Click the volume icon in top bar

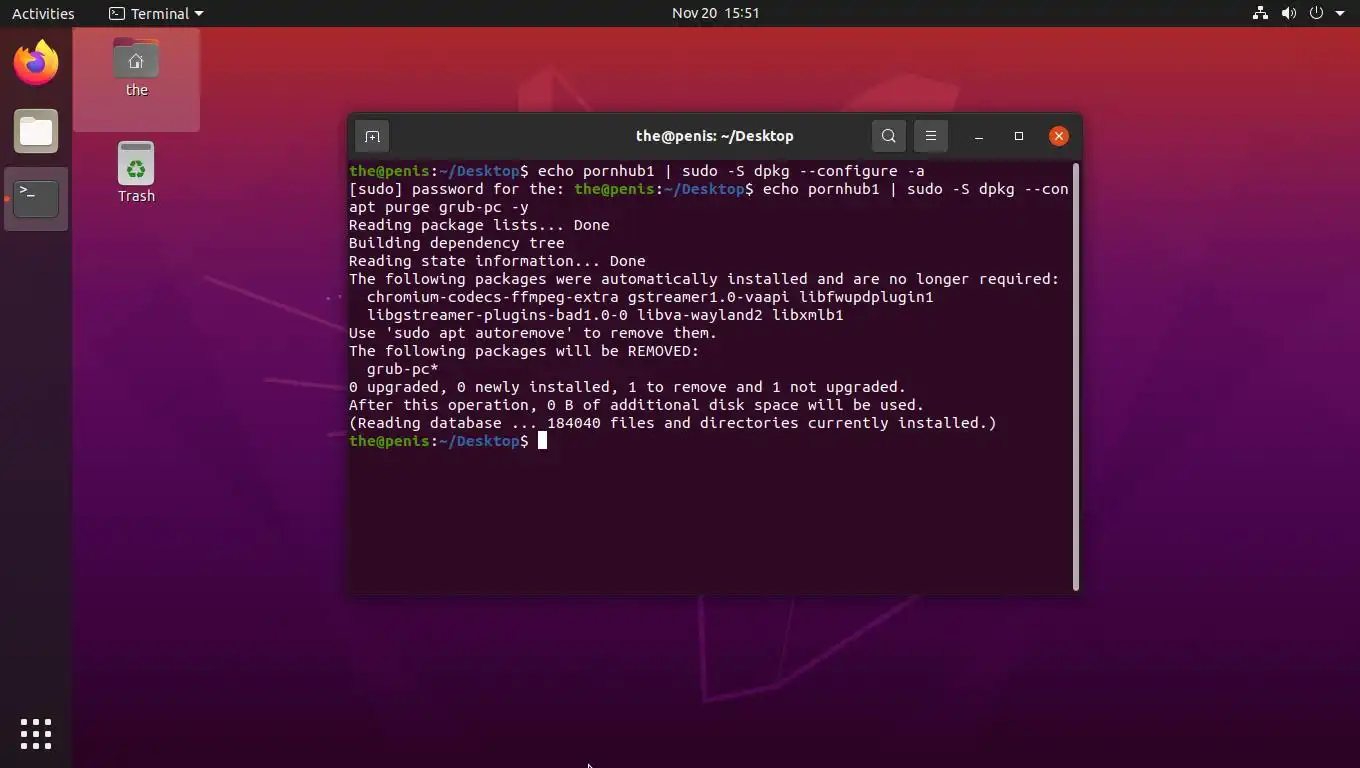click(1288, 13)
